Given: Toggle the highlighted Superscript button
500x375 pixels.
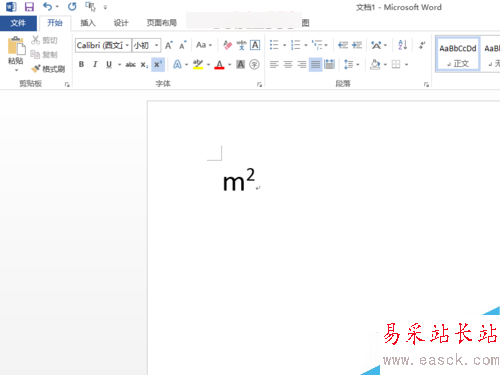Looking at the screenshot, I should [x=158, y=64].
